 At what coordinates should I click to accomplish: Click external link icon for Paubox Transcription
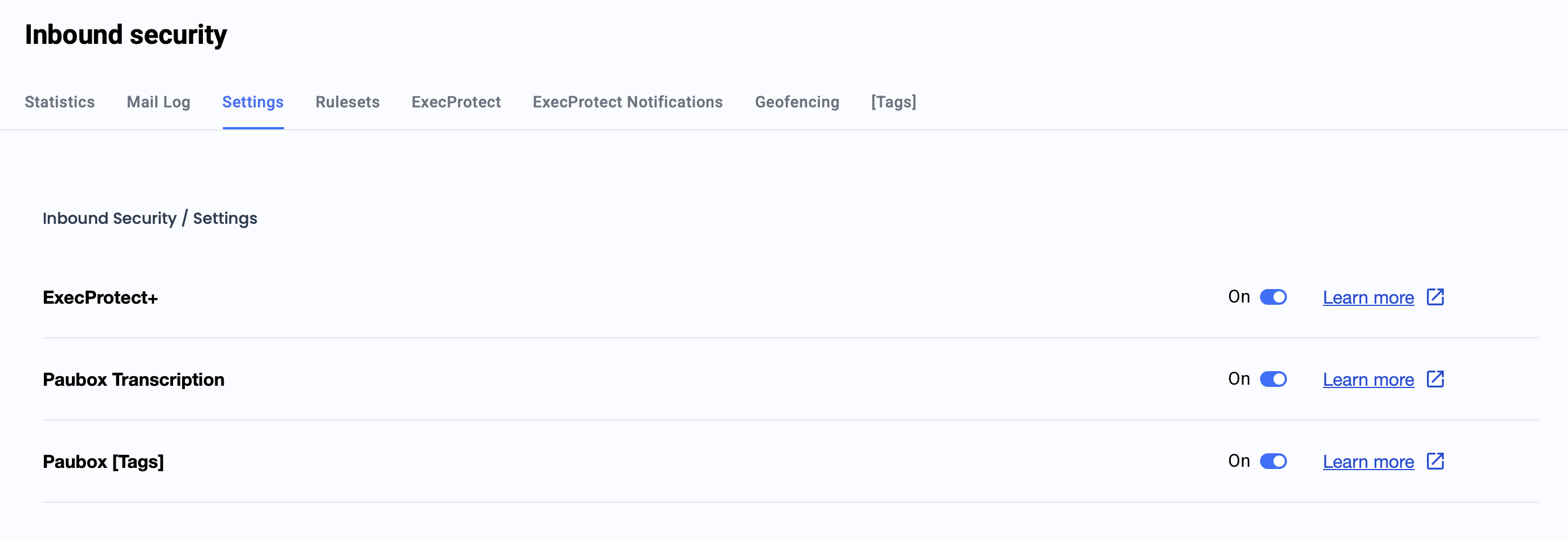click(x=1435, y=379)
